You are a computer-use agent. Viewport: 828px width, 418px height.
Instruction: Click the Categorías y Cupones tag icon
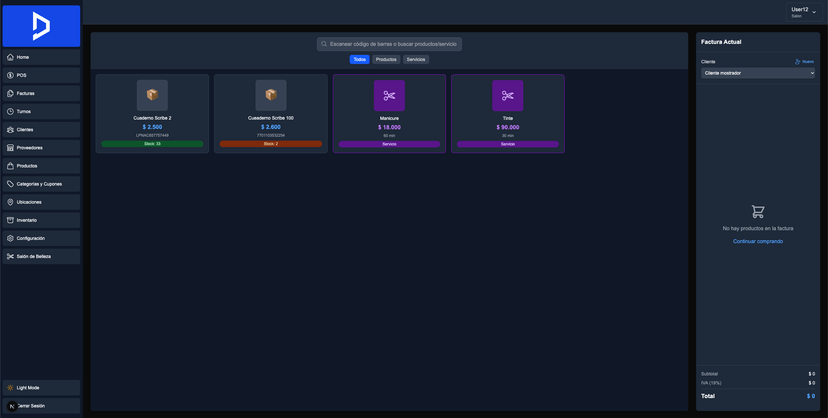[10, 184]
